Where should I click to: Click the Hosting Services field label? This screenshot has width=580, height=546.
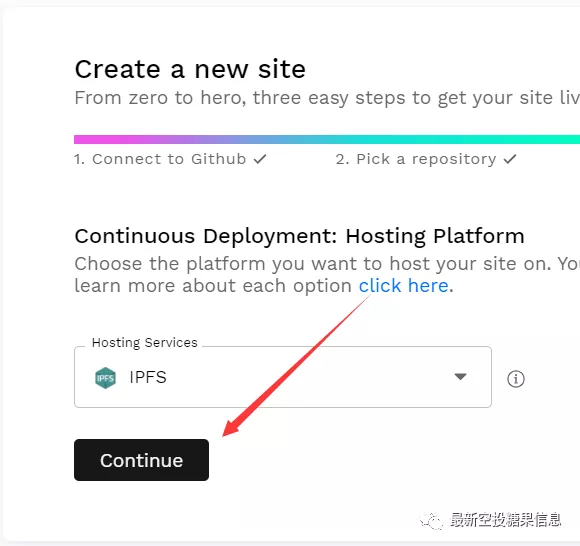pos(145,343)
